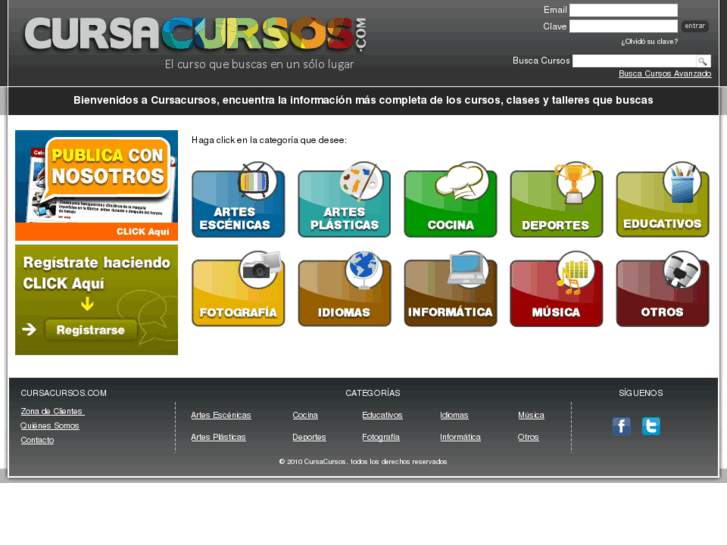
Task: Open the ¿Olvidó su clave? link
Action: pos(649,42)
